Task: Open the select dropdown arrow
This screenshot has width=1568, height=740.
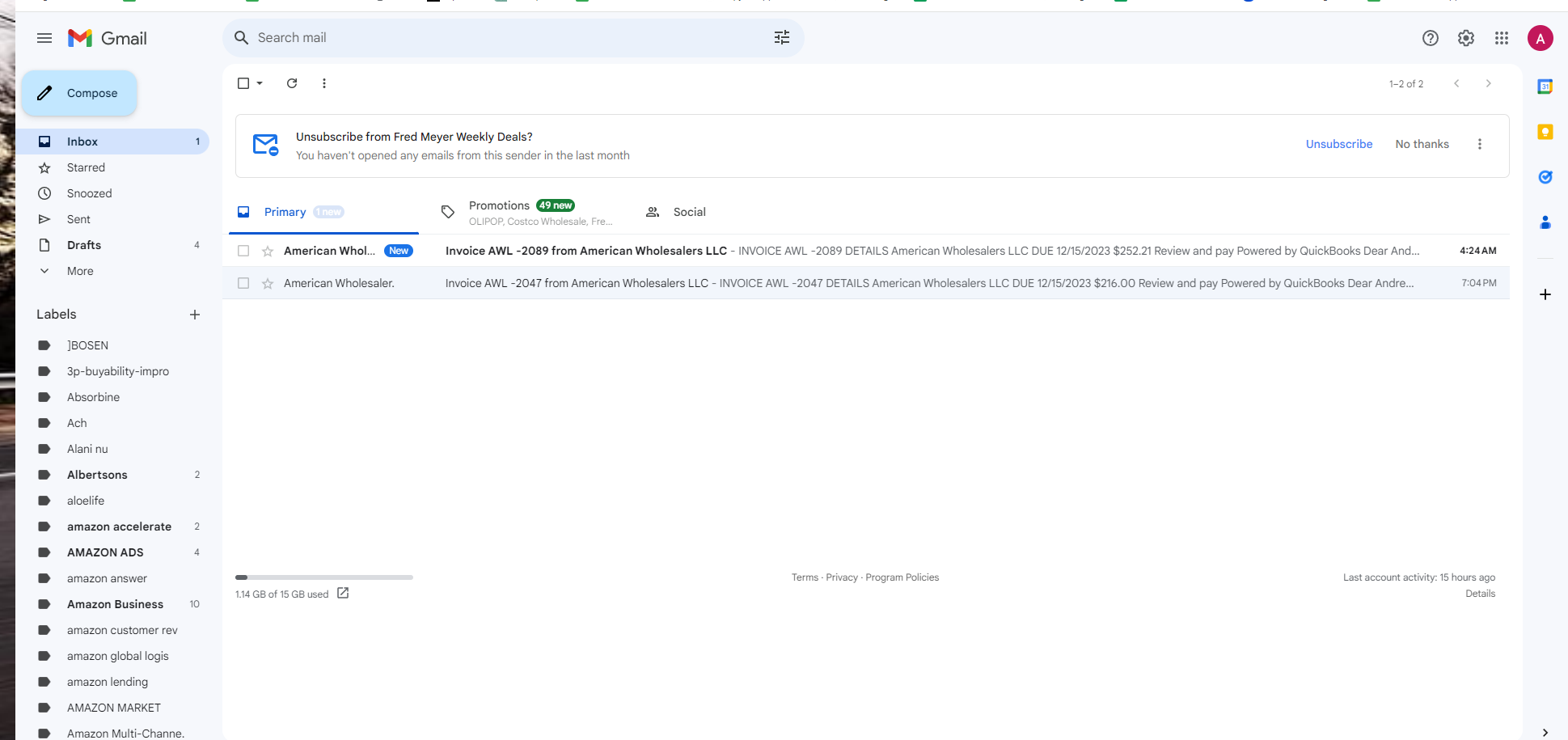Action: 260,83
